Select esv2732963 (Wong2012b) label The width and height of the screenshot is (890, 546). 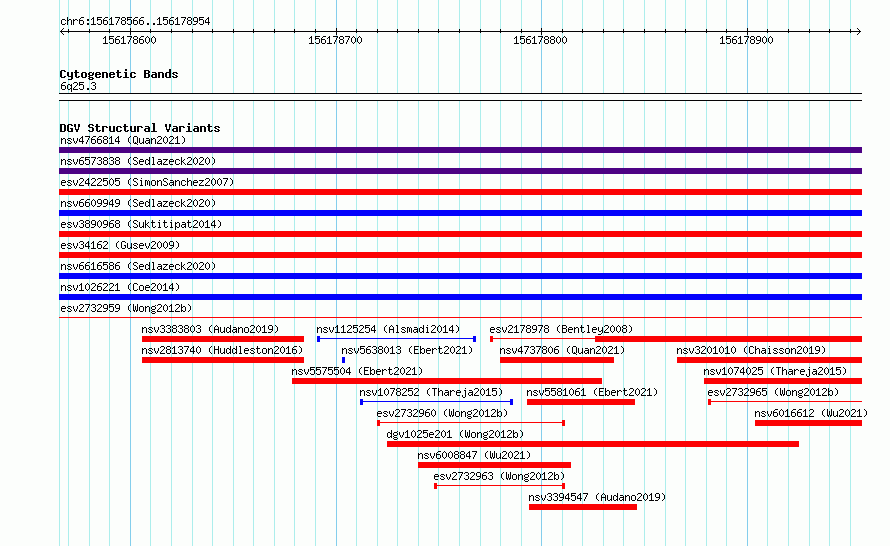(x=499, y=476)
